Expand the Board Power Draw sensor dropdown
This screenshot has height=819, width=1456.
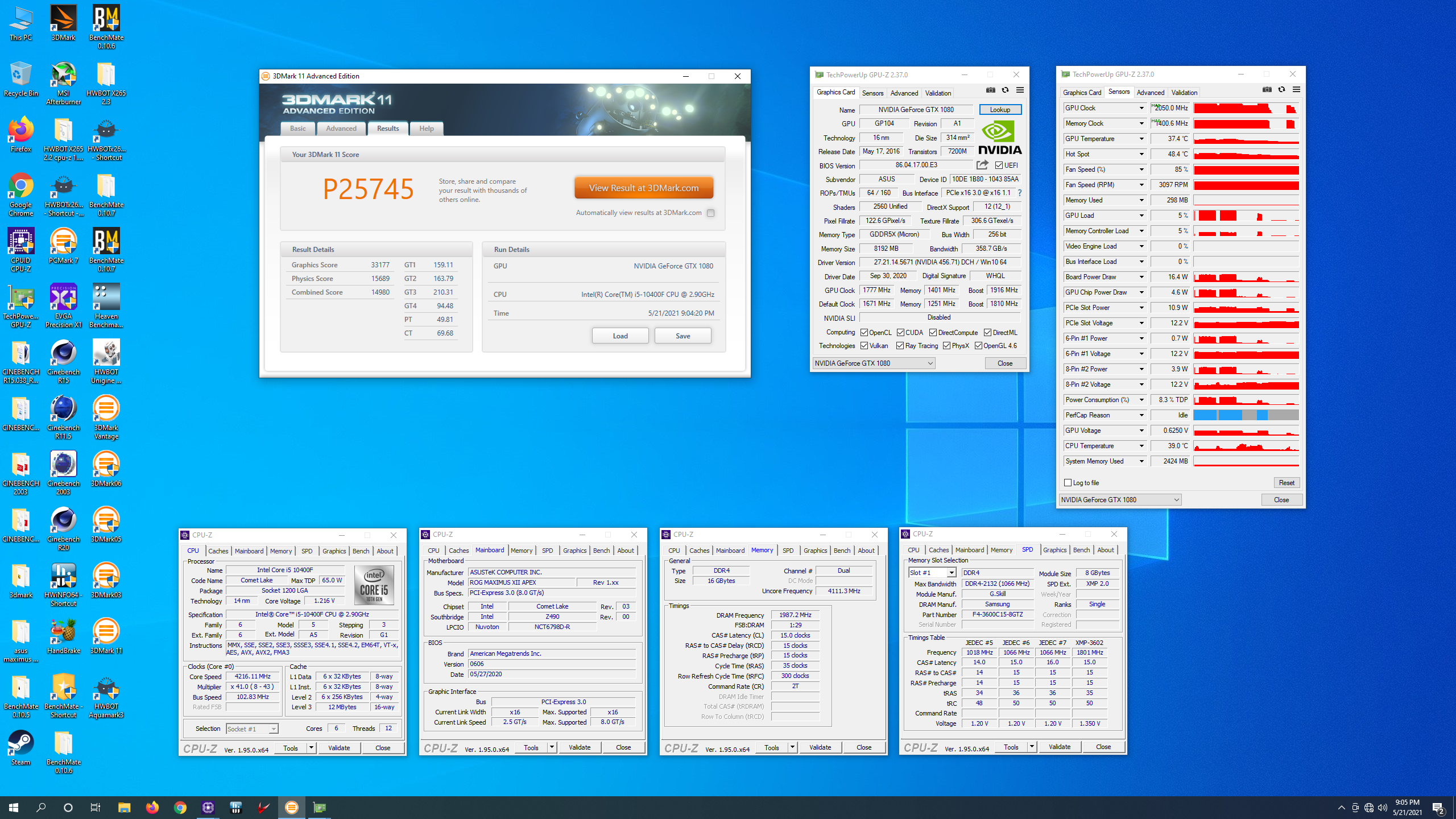tap(1141, 277)
